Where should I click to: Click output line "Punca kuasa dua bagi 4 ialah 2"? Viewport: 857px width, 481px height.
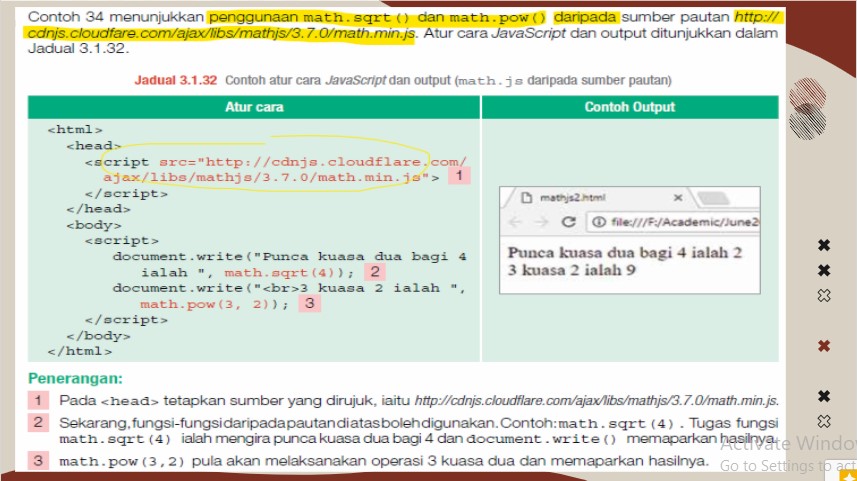coord(625,253)
